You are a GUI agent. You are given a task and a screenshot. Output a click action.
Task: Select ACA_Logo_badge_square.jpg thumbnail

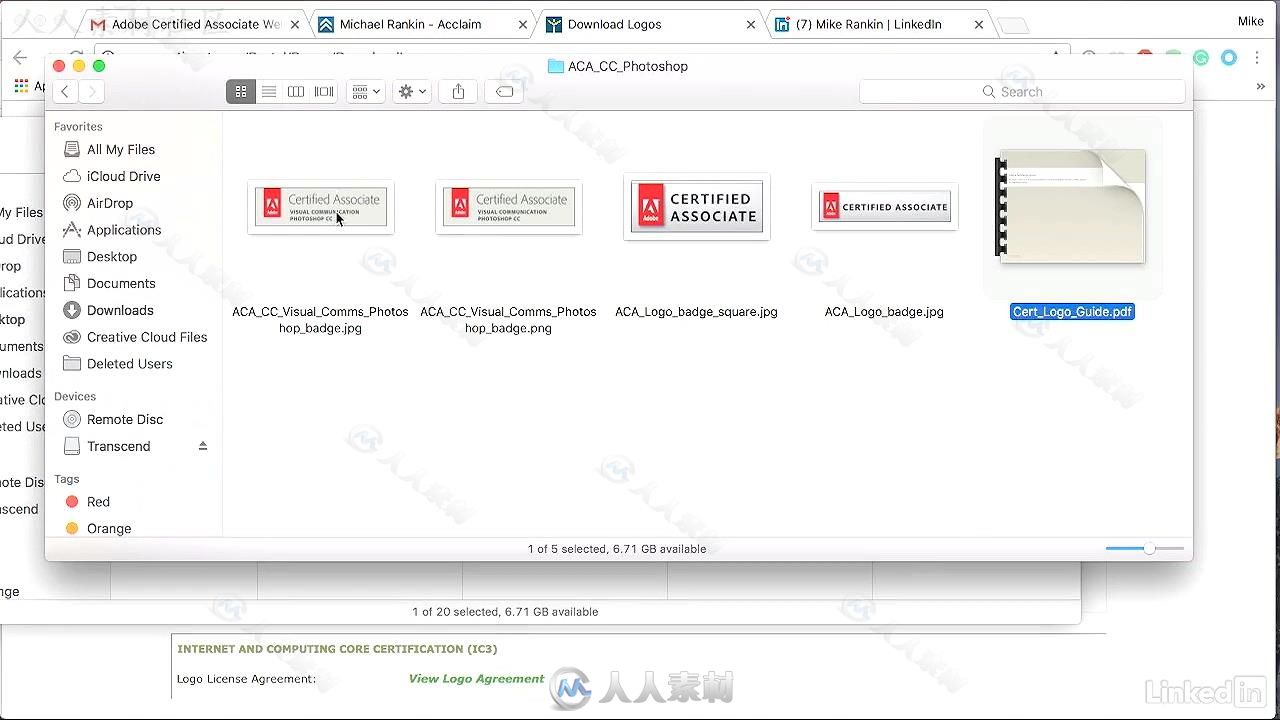[x=696, y=207]
